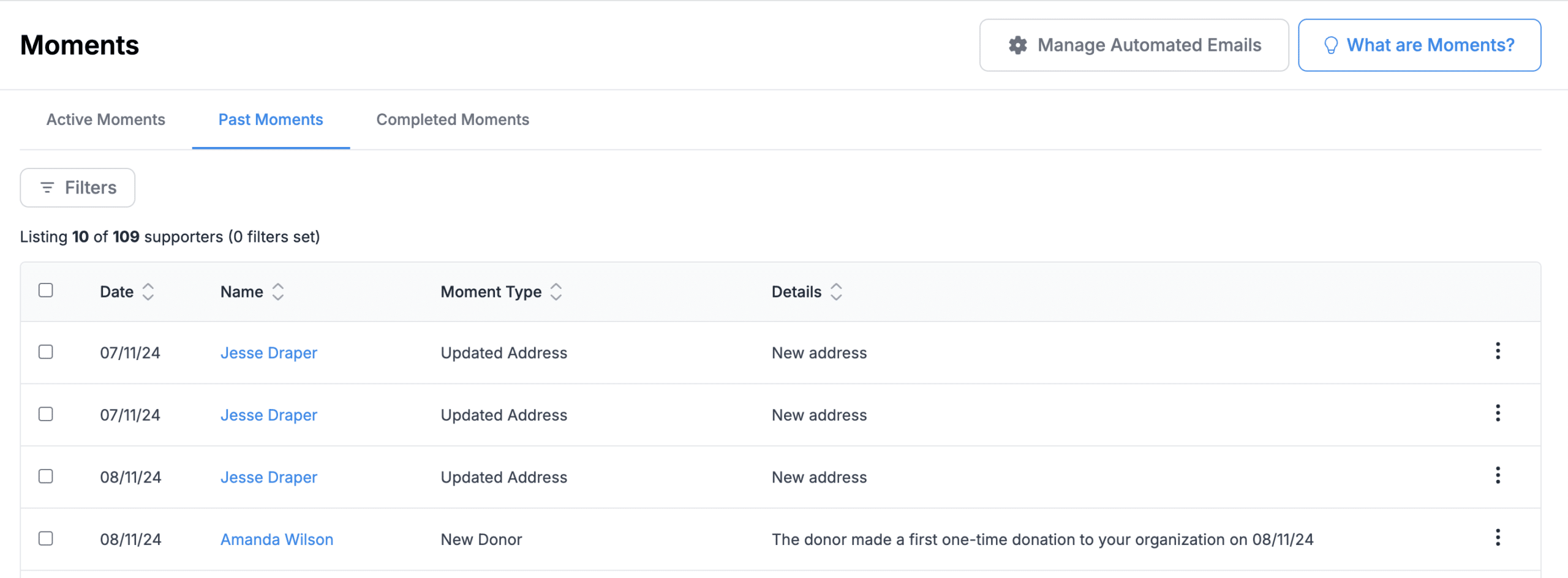Open the Amanda Wilson supporter link
This screenshot has height=578, width=1568.
point(277,539)
